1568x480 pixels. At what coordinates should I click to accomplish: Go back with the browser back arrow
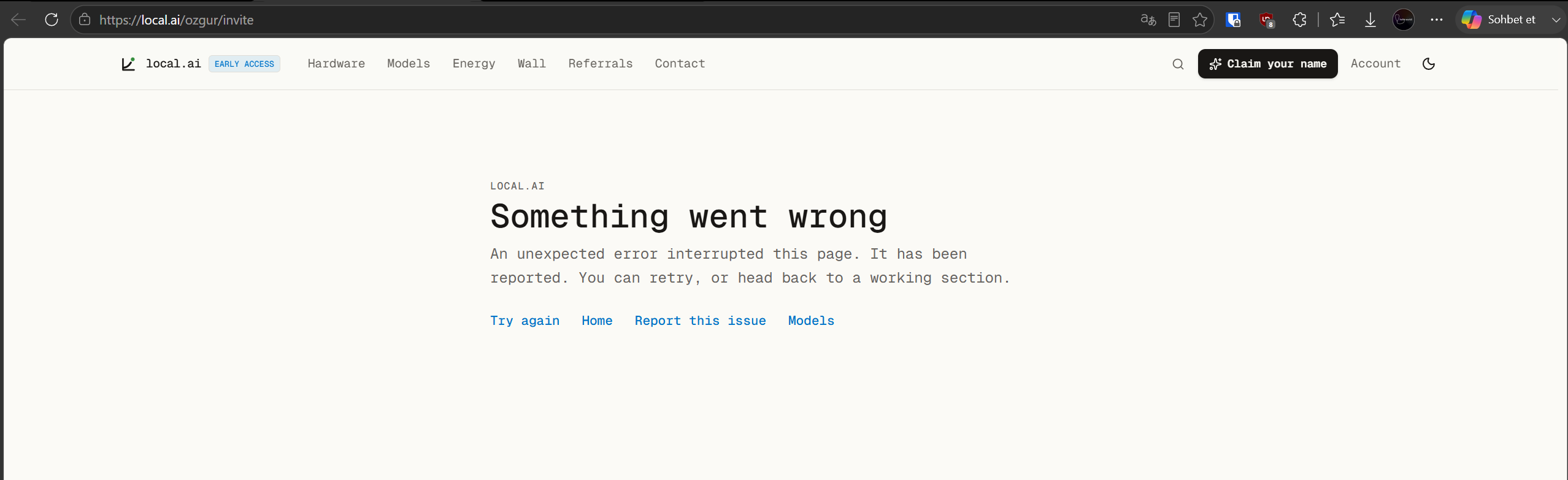click(18, 20)
